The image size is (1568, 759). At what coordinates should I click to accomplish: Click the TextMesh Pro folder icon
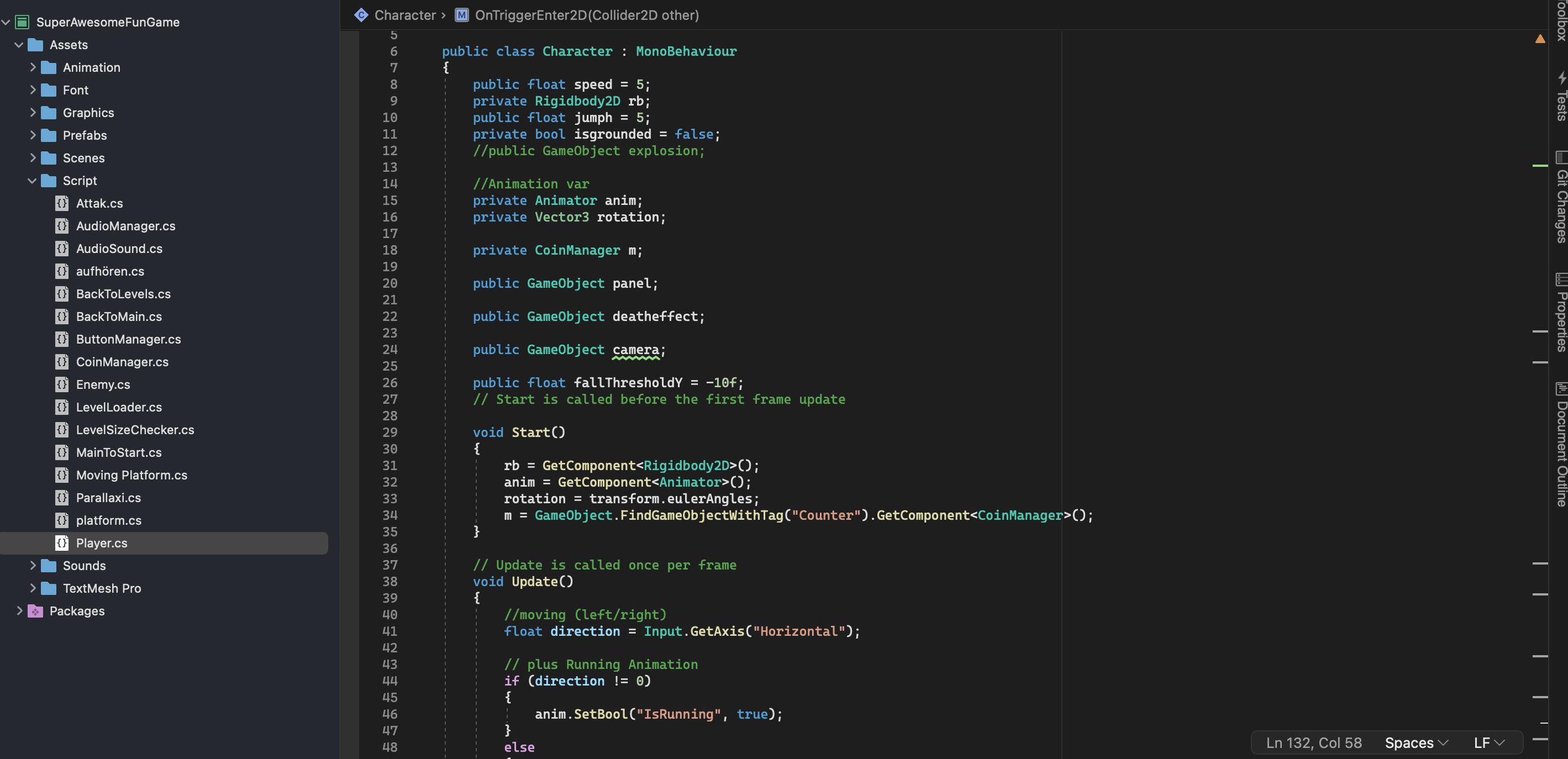(49, 588)
